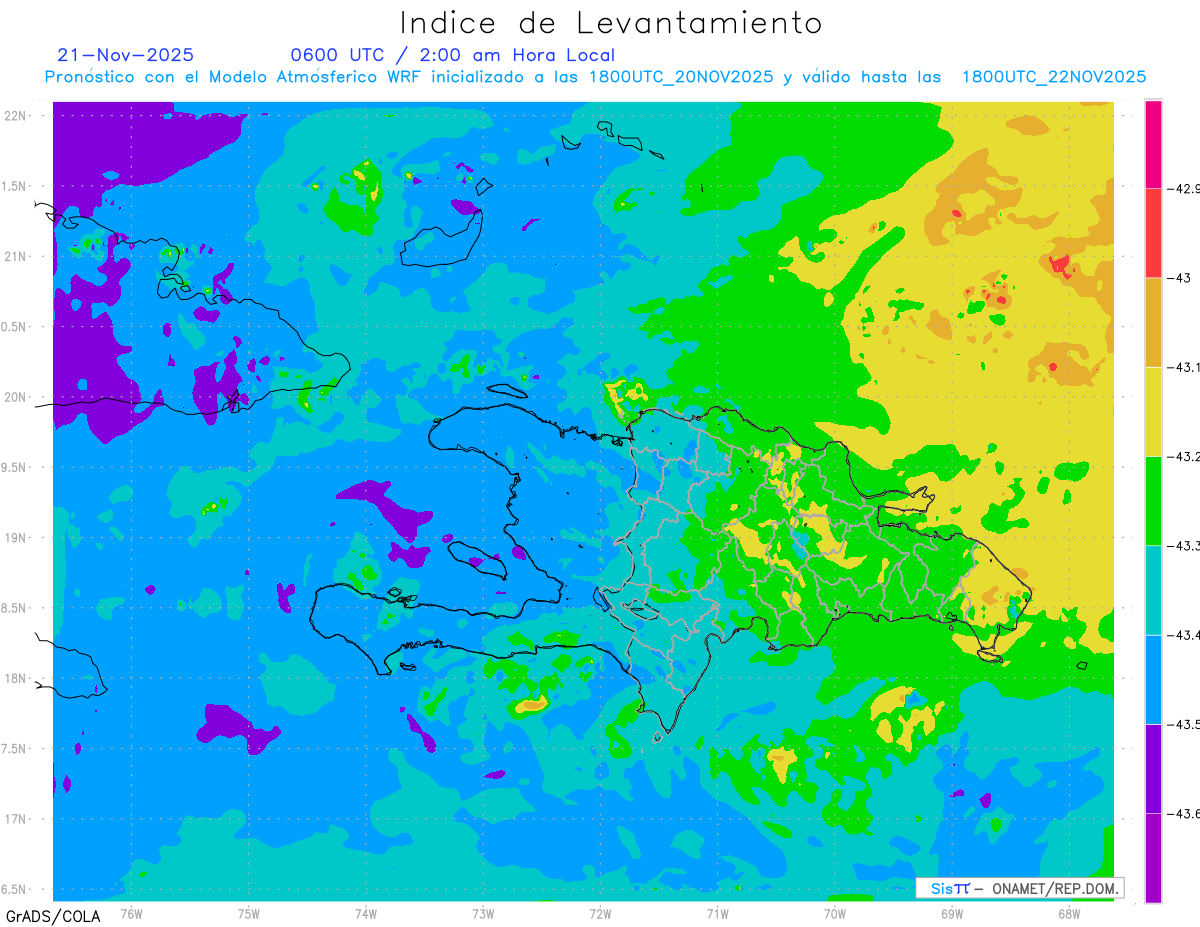Viewport: 1200px width, 927px height.
Task: Pick the violet swatch above -43.6
Action: 1153,769
